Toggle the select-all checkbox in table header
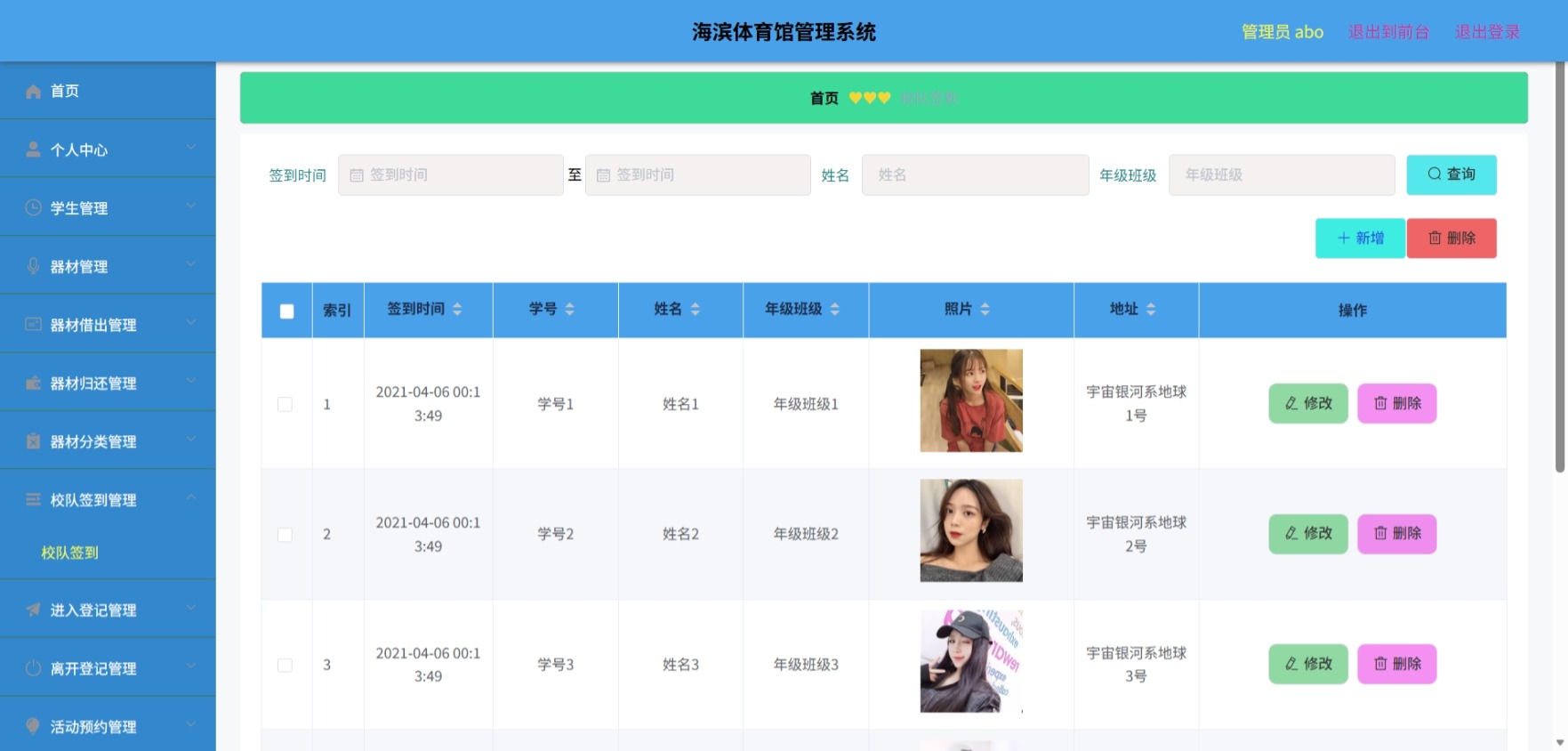 [286, 311]
